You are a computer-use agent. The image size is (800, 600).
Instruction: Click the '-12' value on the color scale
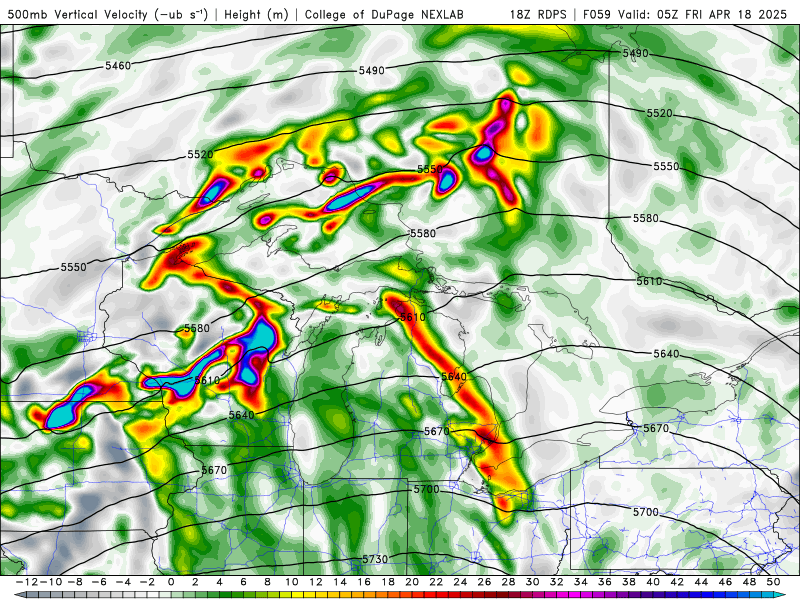click(26, 582)
